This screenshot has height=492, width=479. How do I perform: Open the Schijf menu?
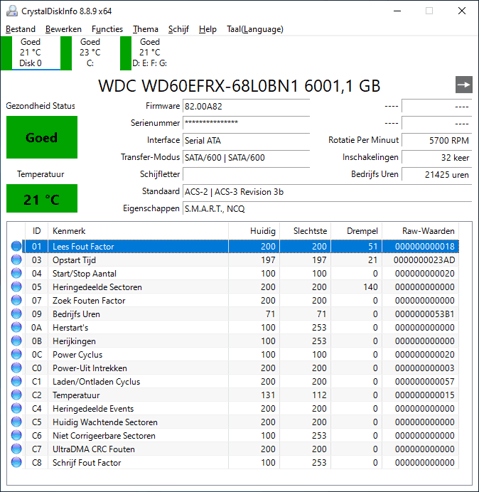178,29
